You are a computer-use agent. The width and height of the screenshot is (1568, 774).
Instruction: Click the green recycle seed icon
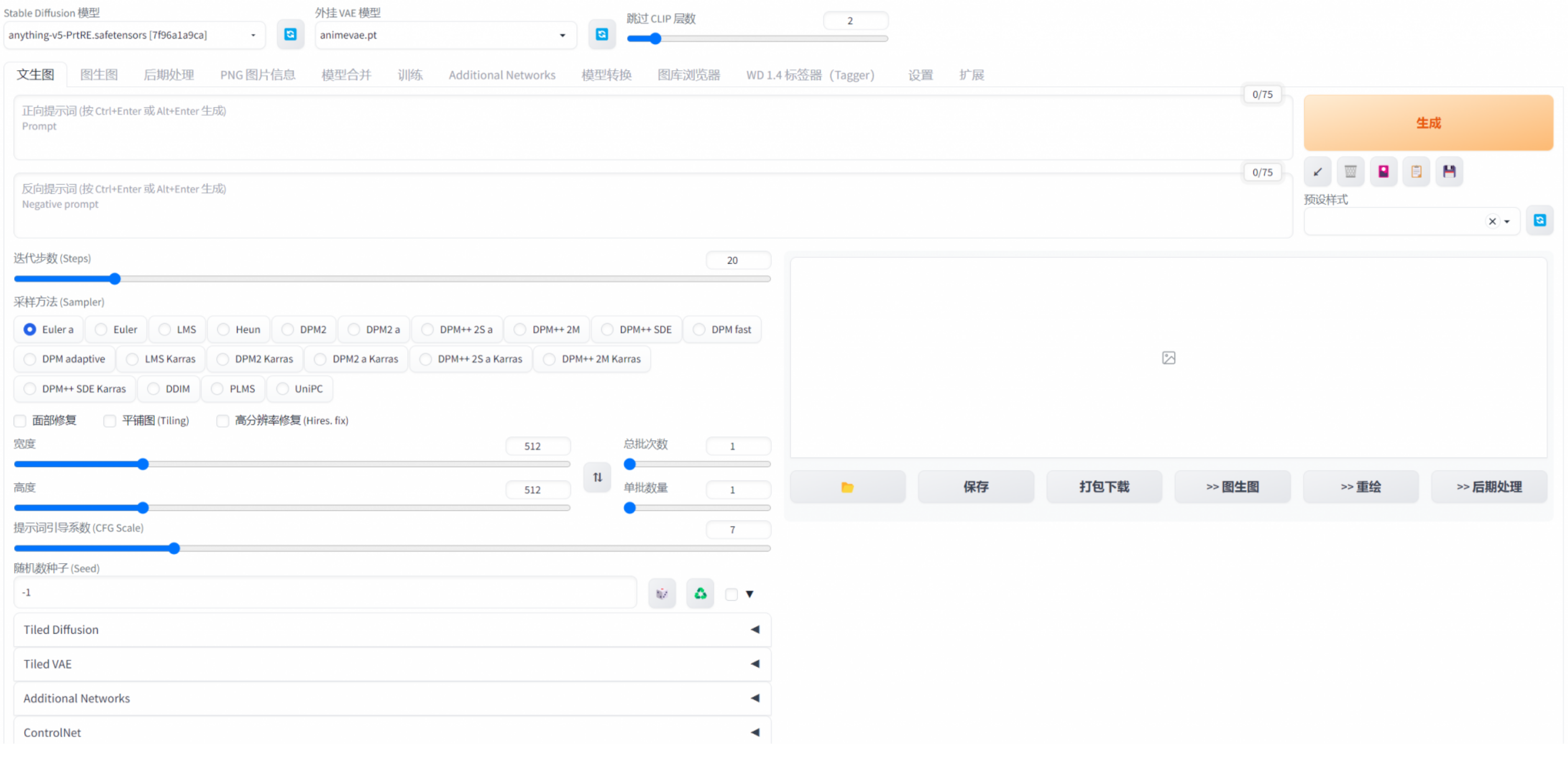pyautogui.click(x=700, y=593)
